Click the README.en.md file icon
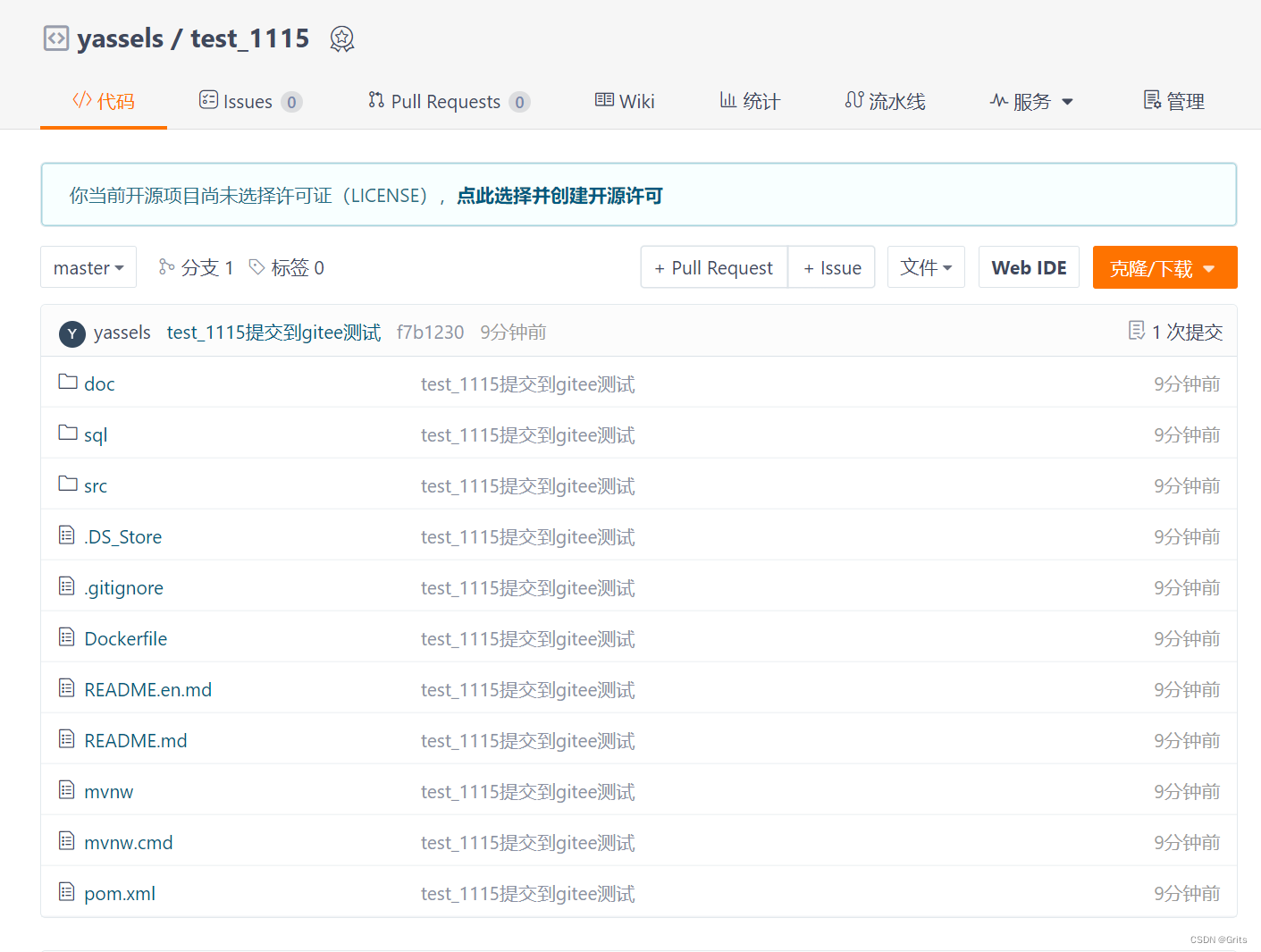The width and height of the screenshot is (1261, 952). pyautogui.click(x=67, y=687)
